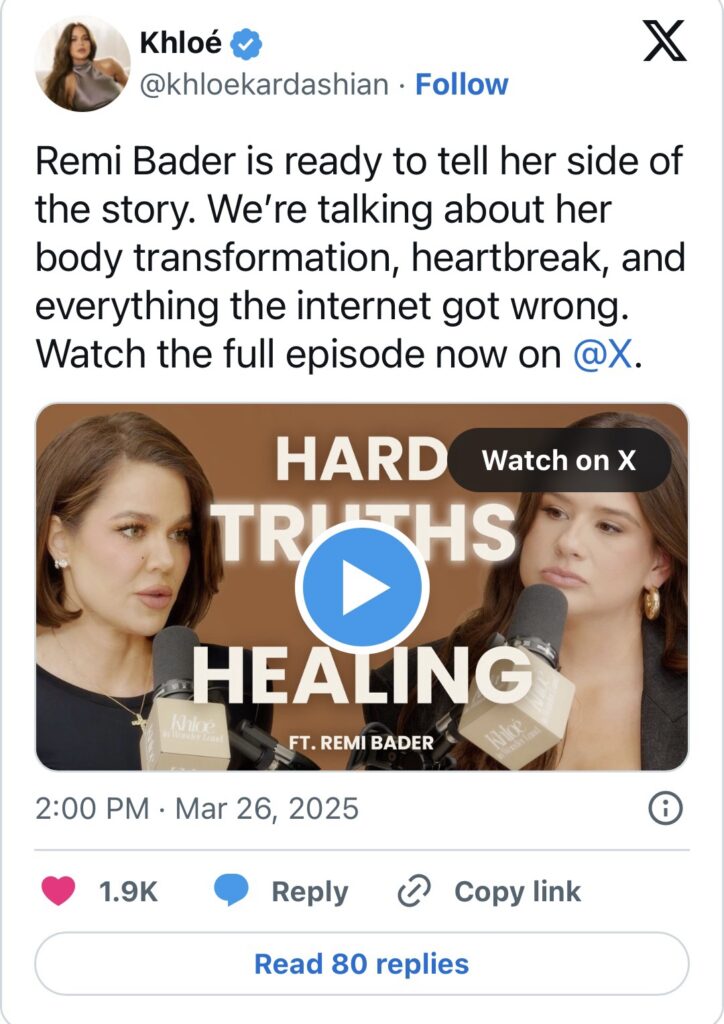
Task: Click the Reply text label
Action: 310,891
